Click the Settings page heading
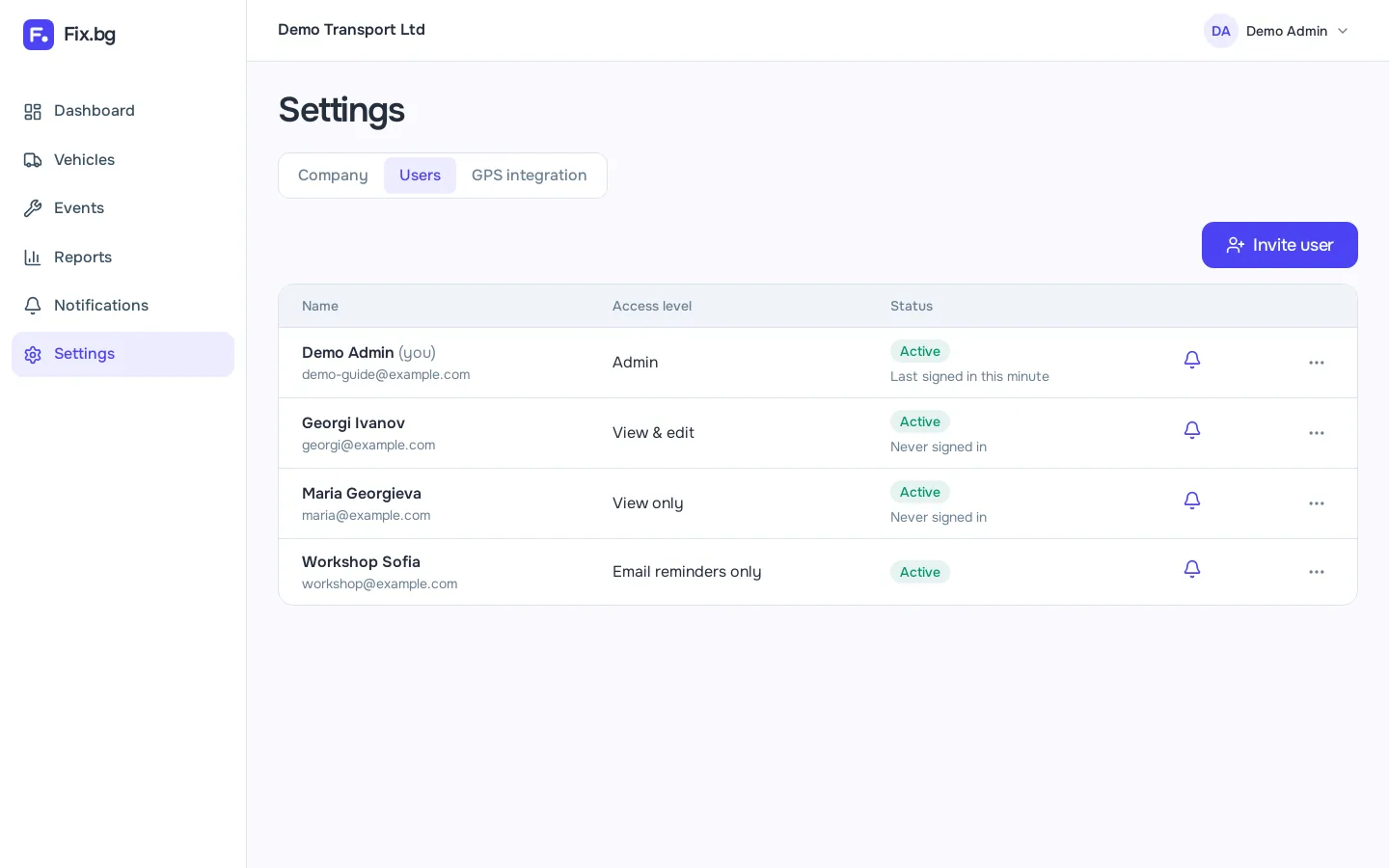Screen dimensions: 1389x868 click(341, 110)
